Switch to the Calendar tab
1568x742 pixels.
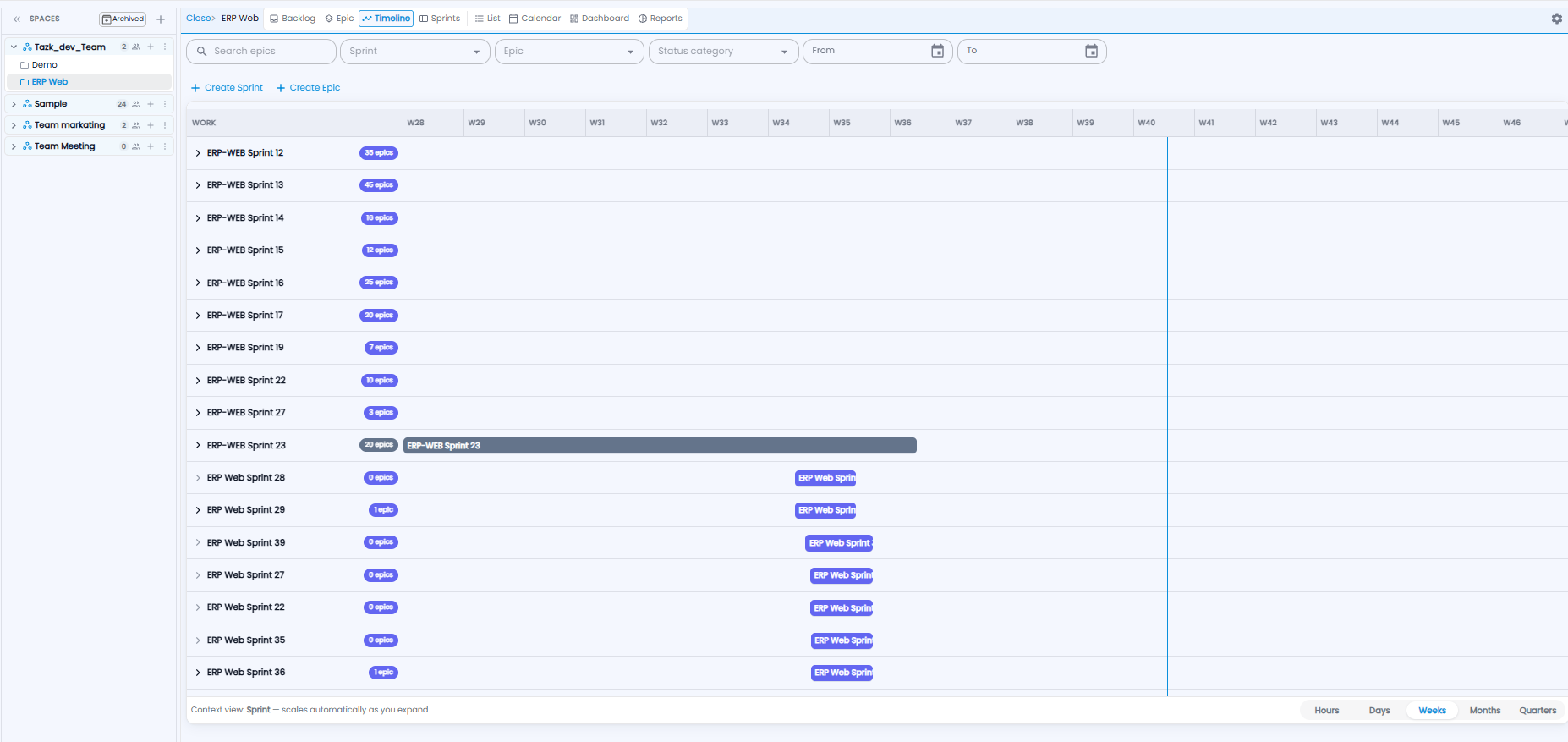[535, 19]
